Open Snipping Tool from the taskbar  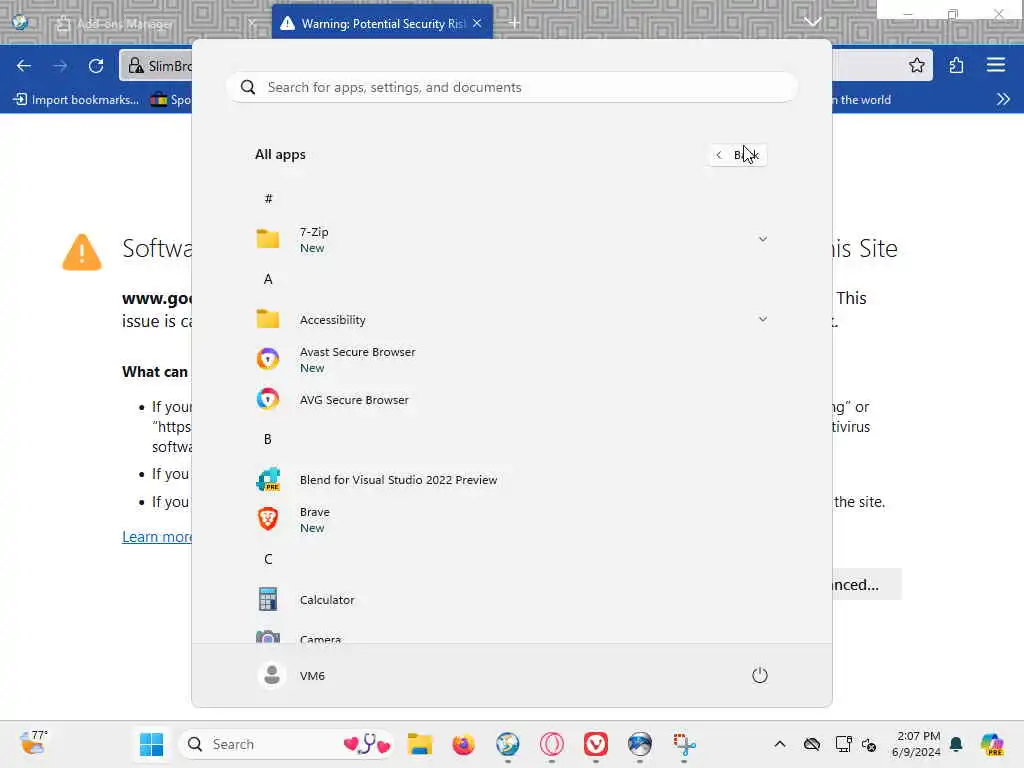pos(684,744)
